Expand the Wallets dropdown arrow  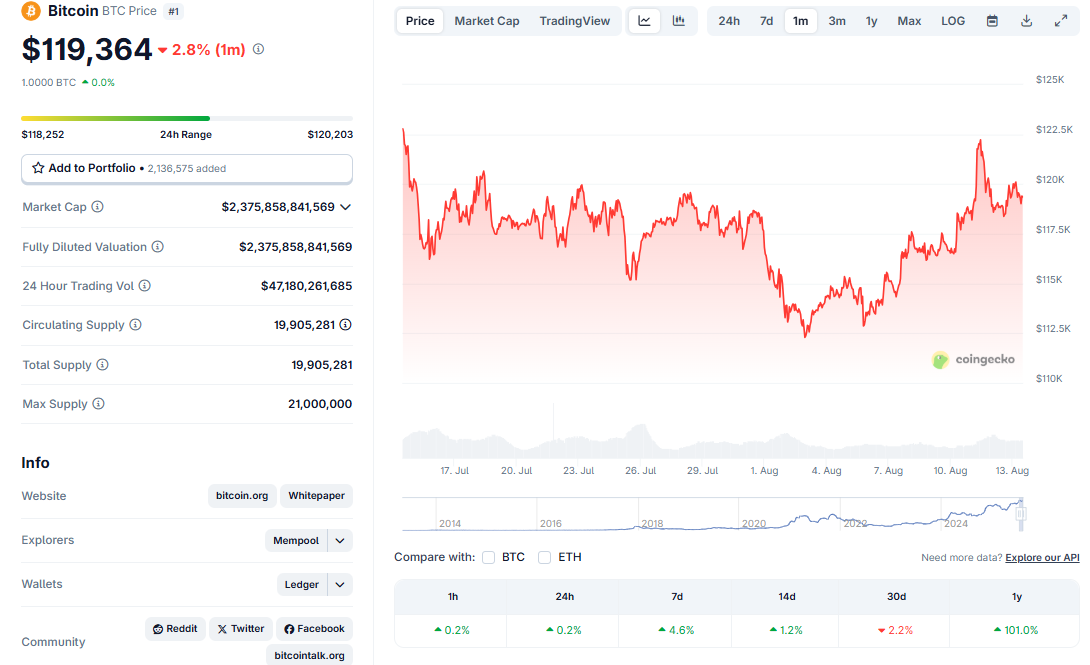point(340,584)
